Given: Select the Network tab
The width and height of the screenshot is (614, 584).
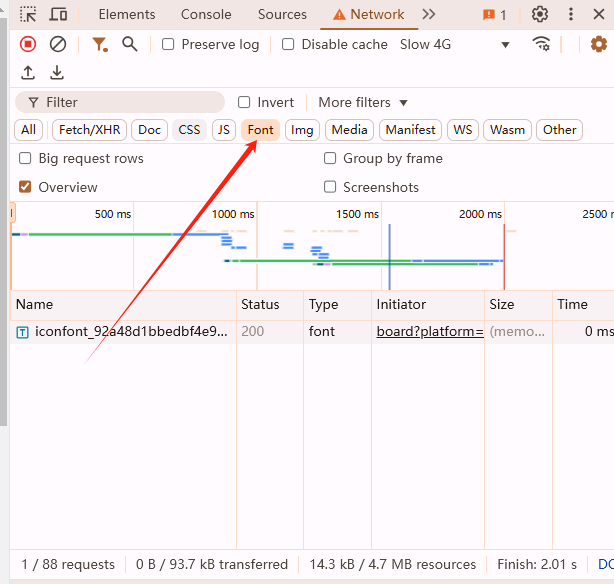Looking at the screenshot, I should (x=369, y=14).
